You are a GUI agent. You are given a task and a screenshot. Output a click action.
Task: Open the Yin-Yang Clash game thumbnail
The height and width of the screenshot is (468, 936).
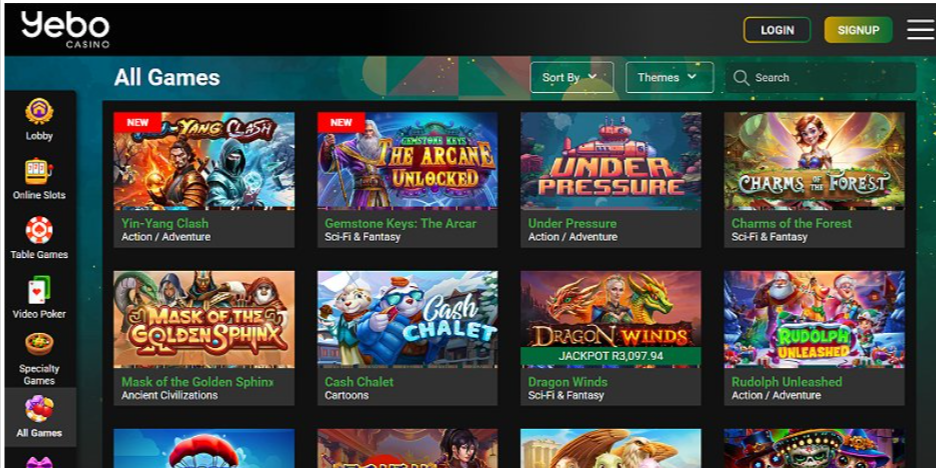204,160
